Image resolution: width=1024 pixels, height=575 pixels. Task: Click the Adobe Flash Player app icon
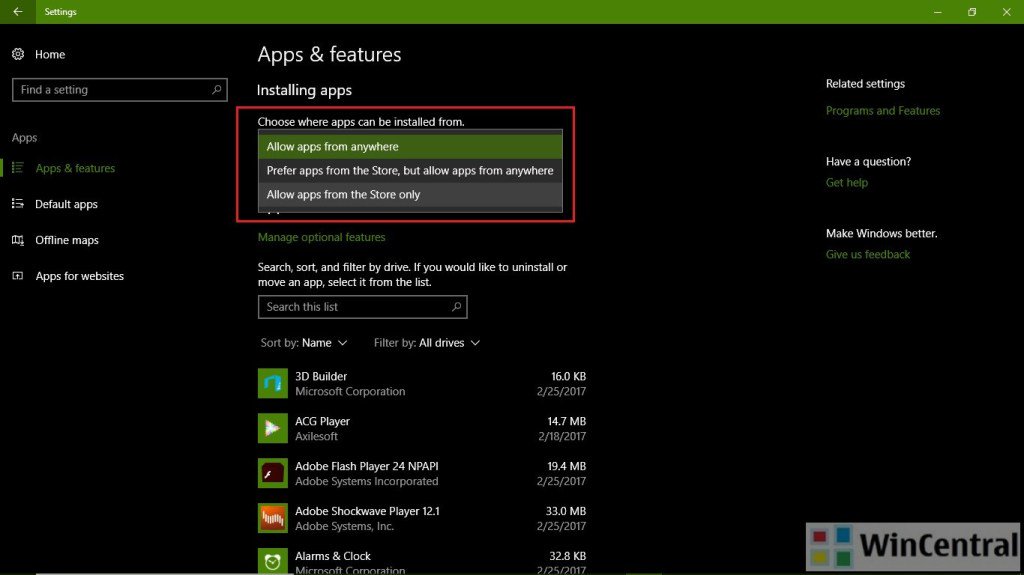click(x=272, y=473)
